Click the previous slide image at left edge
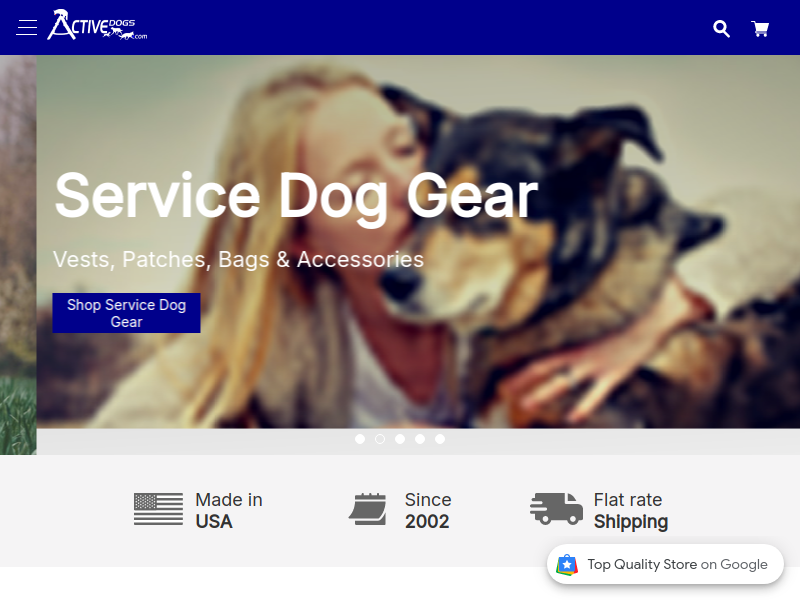The image size is (800, 600). pos(18,255)
